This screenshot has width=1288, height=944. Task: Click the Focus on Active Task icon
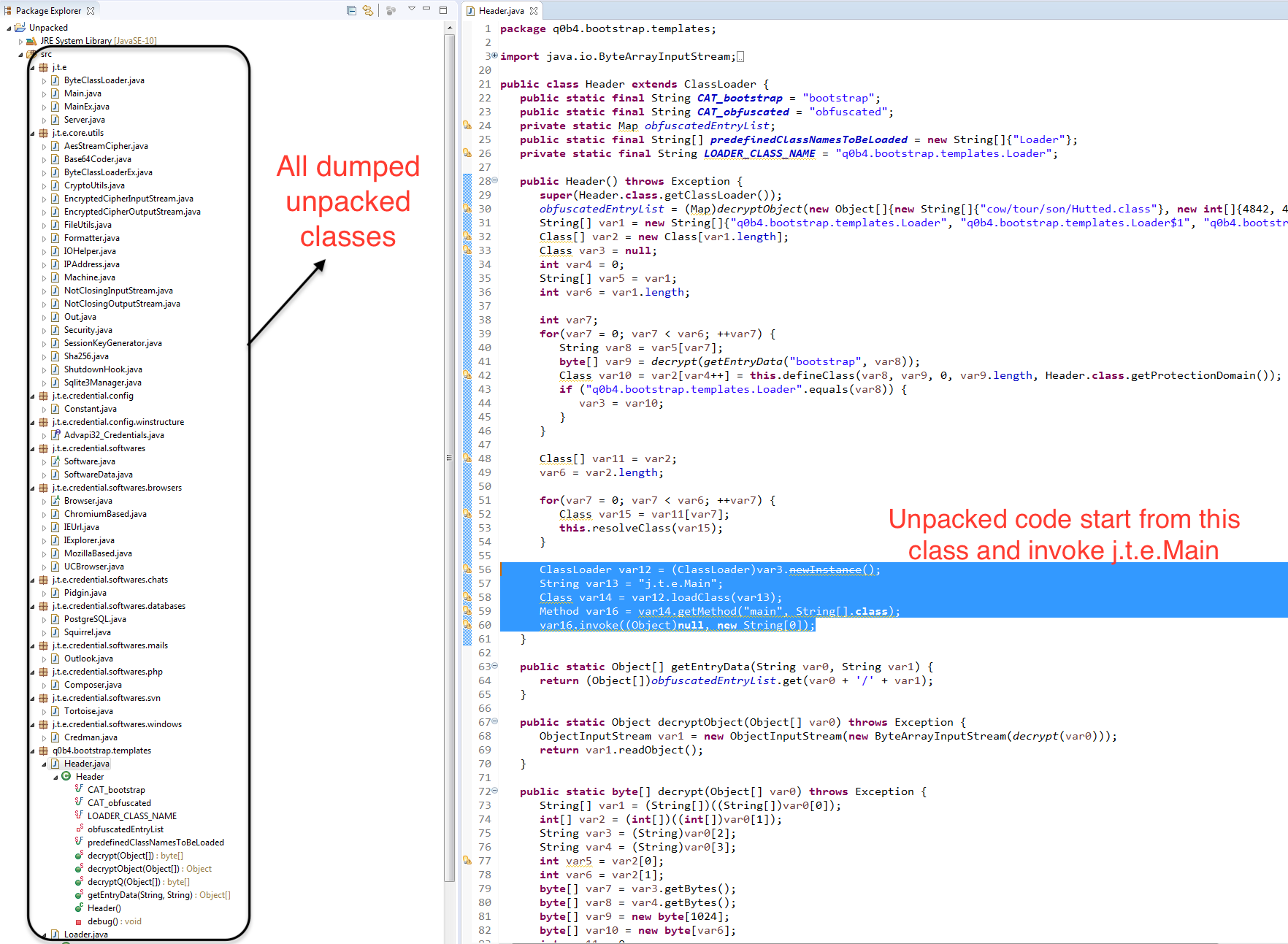(x=391, y=10)
